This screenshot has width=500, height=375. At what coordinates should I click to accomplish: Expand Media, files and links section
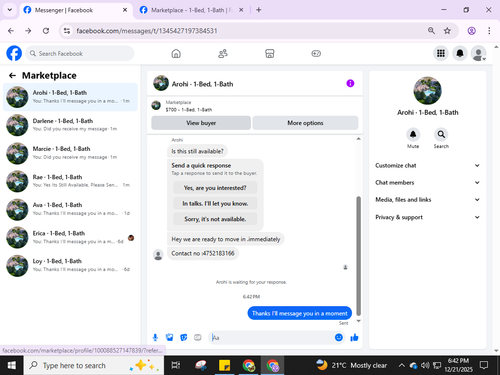click(x=428, y=200)
